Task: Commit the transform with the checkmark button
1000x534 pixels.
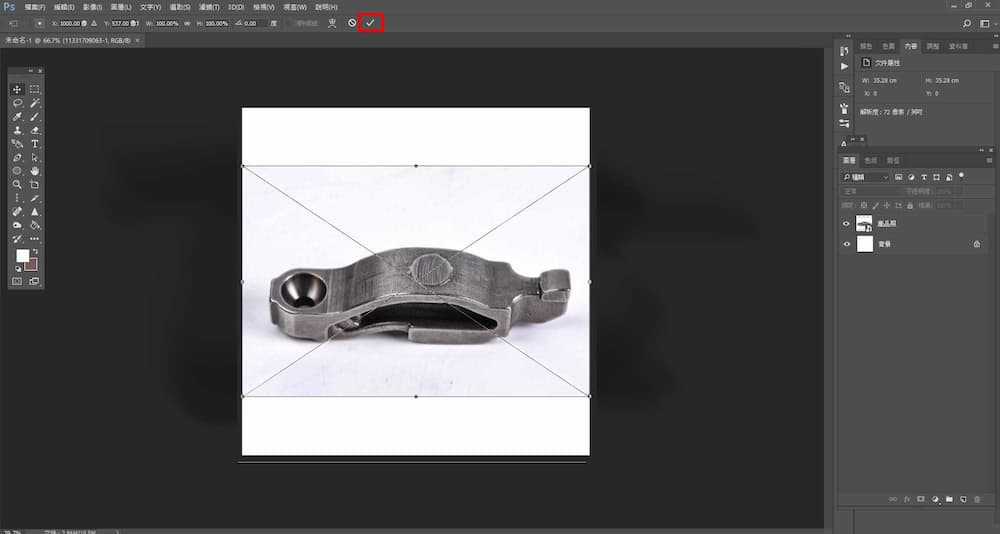Action: pos(371,23)
